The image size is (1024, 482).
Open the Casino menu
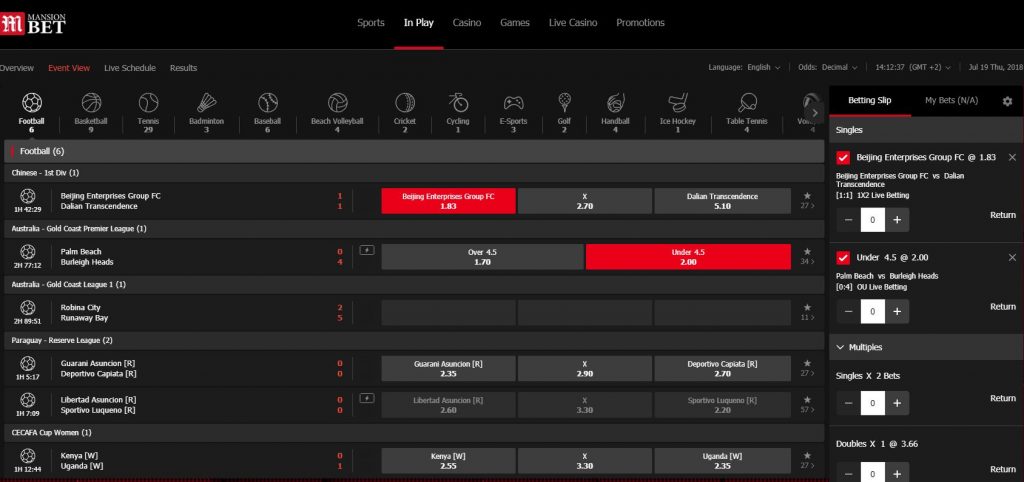point(467,23)
